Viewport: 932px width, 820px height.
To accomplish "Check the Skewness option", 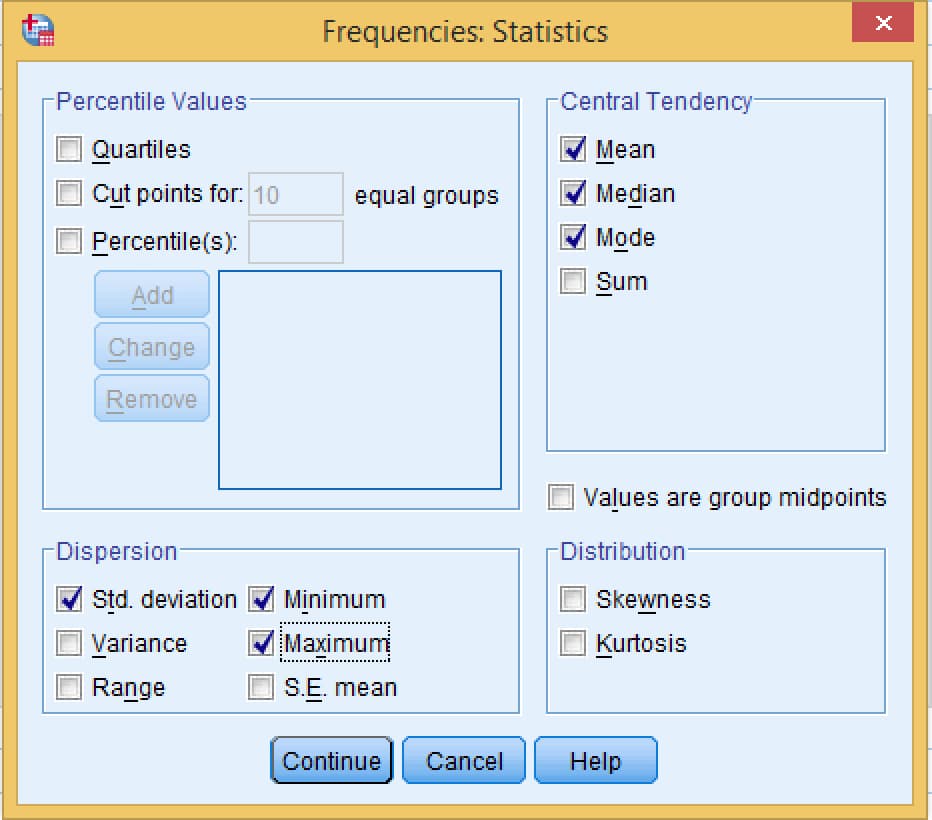I will [x=573, y=599].
